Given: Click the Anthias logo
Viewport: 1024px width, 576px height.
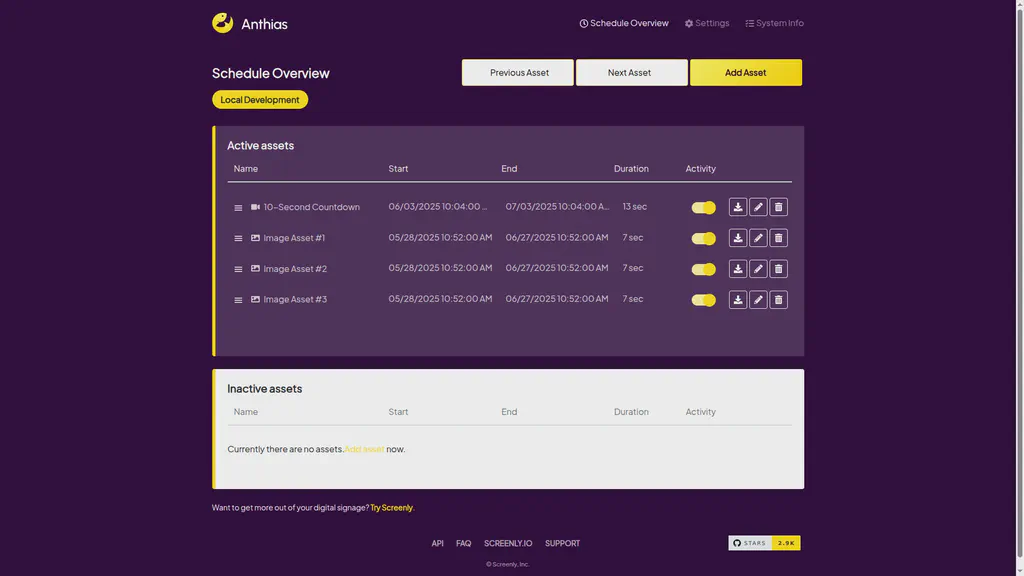Looking at the screenshot, I should pos(221,22).
